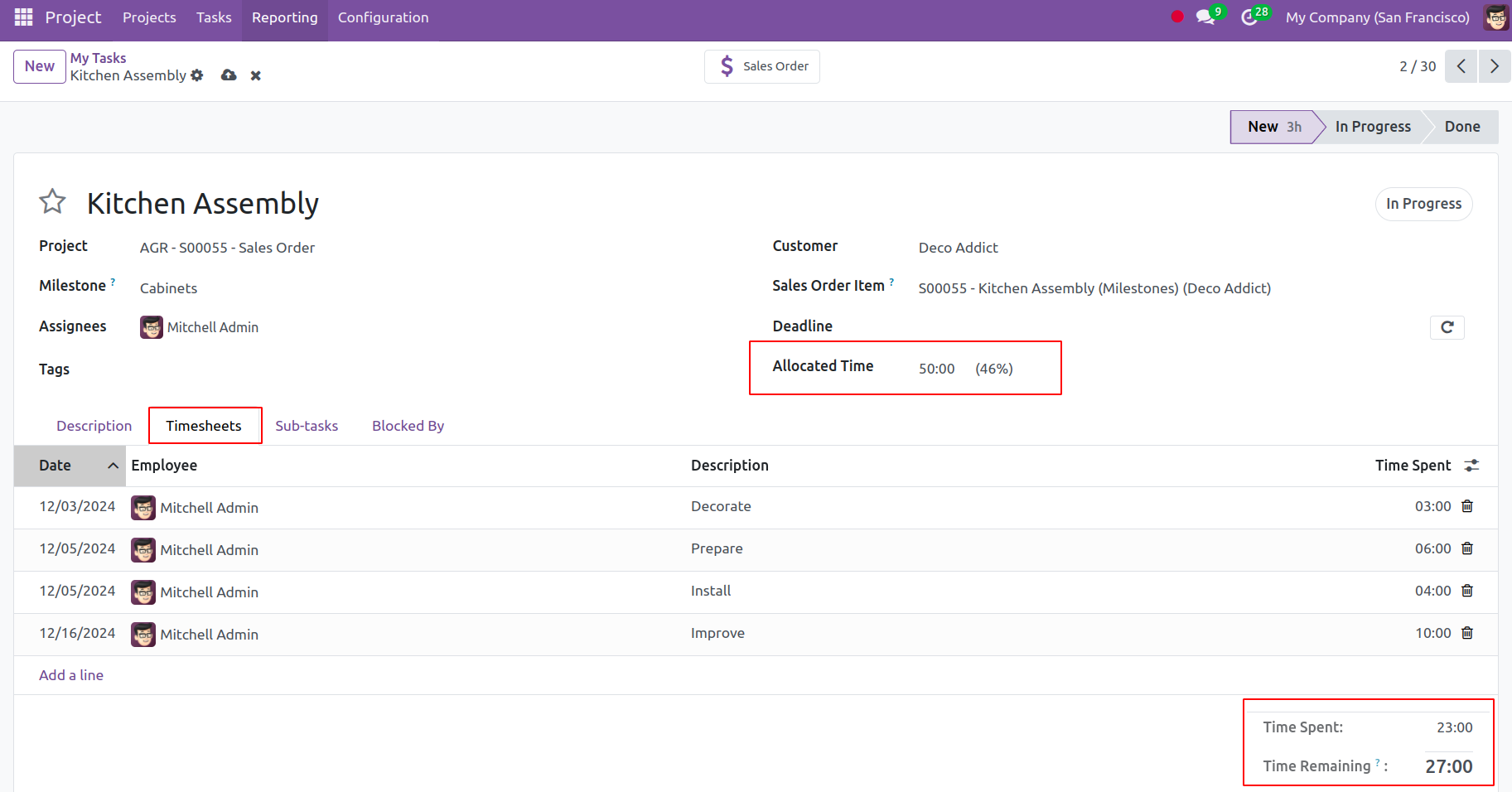Open the Configuration menu
Image resolution: width=1512 pixels, height=792 pixels.
tap(383, 17)
